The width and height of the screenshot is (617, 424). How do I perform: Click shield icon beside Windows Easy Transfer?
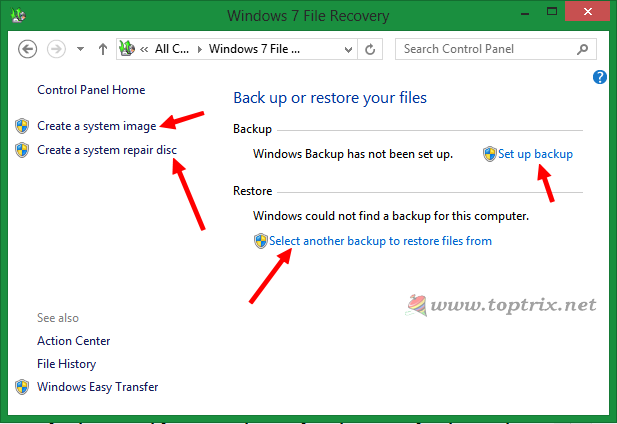tap(22, 387)
